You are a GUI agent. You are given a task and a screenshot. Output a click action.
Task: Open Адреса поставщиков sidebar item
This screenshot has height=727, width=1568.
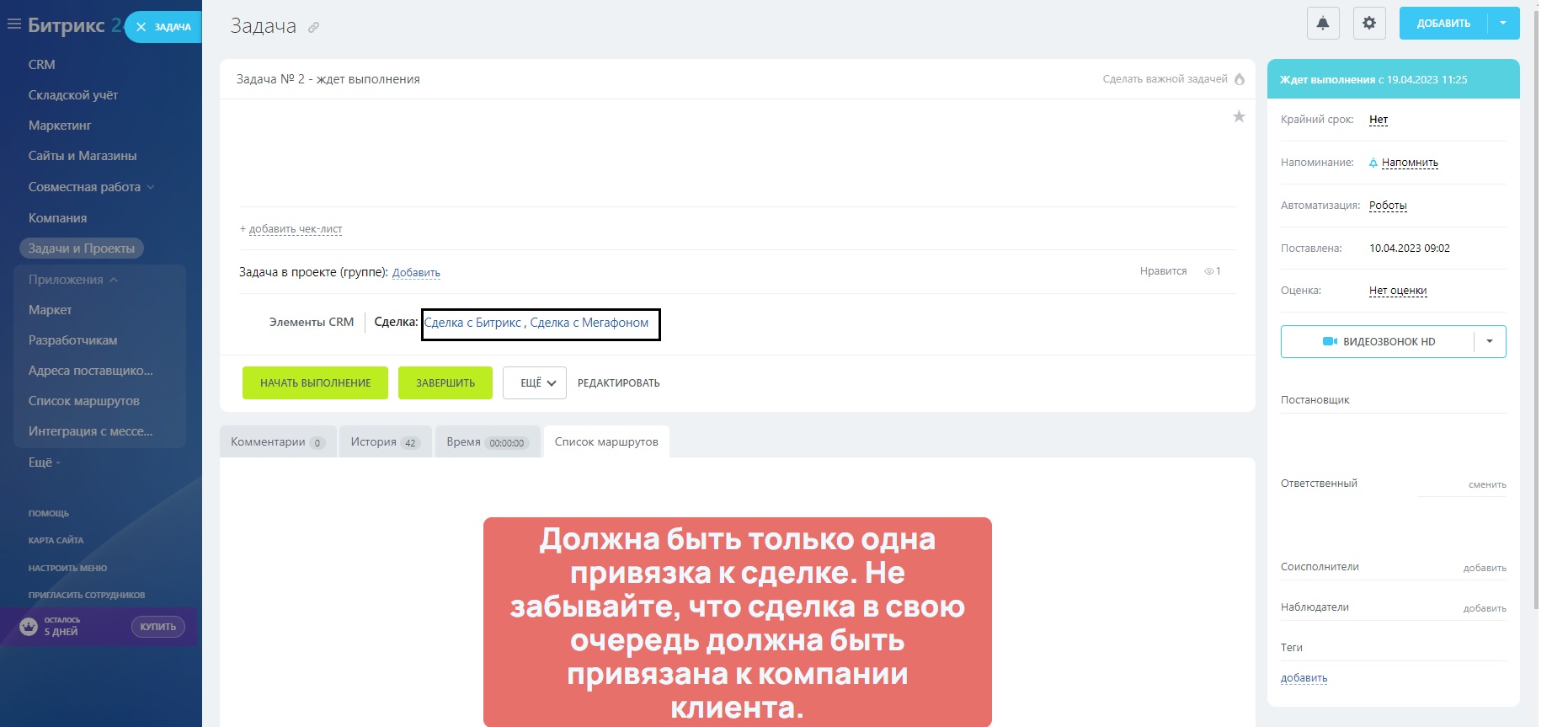[x=91, y=371]
